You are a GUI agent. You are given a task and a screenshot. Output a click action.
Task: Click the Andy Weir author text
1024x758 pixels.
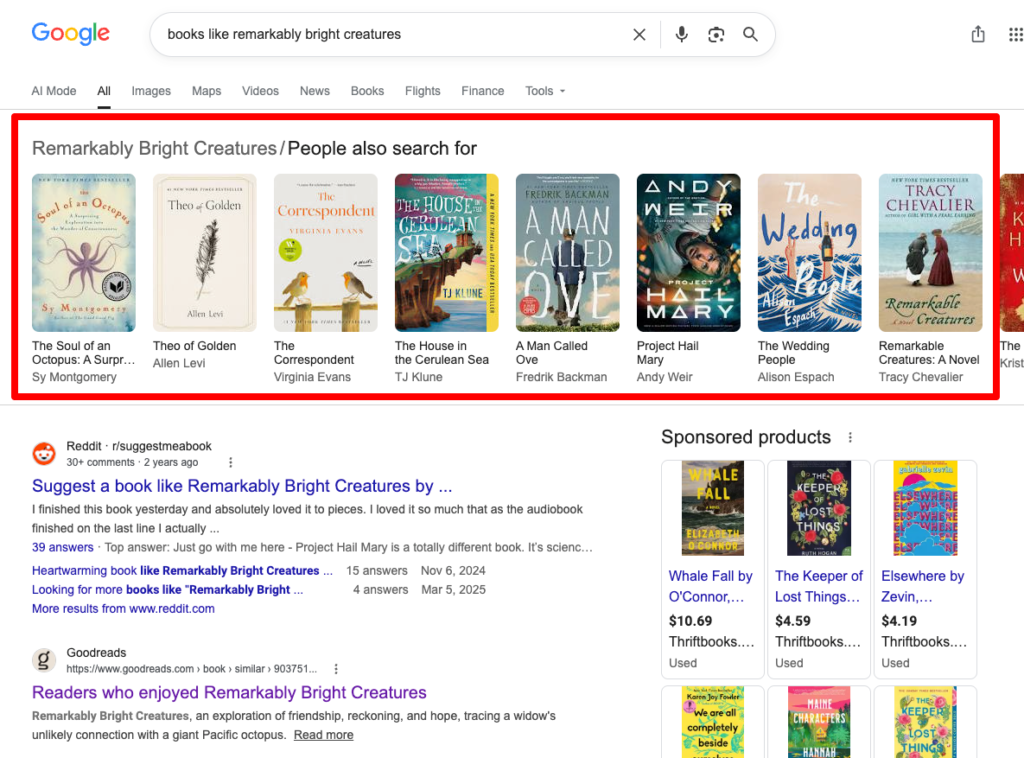[x=664, y=377]
